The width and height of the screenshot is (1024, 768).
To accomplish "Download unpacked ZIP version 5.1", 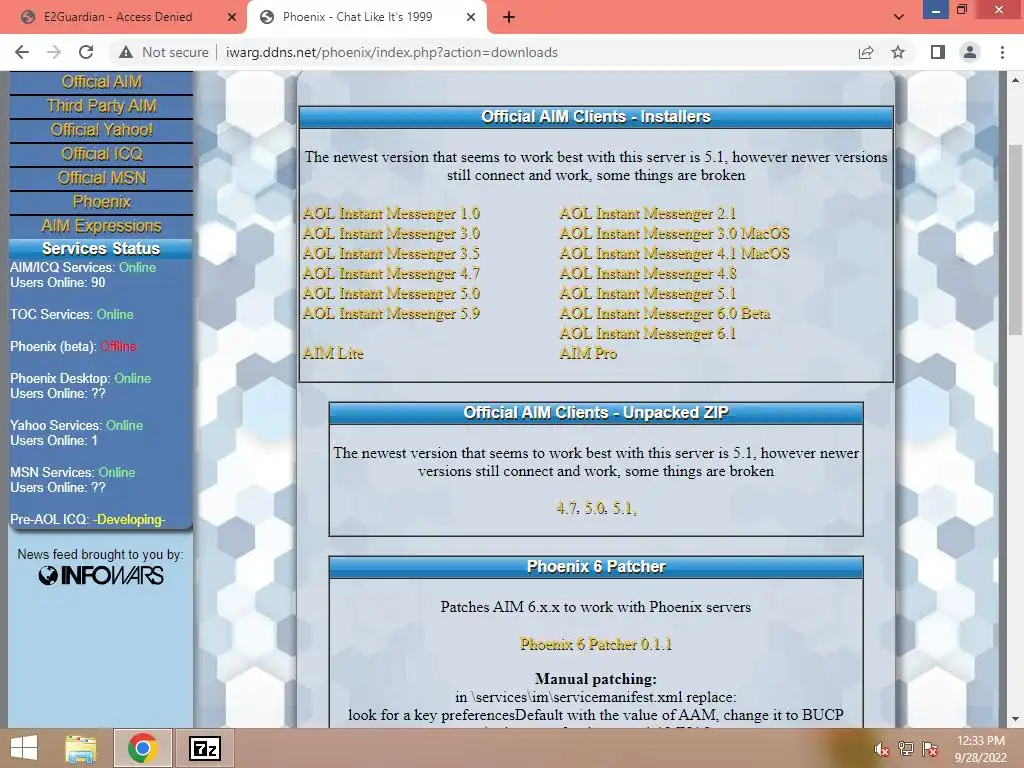I will pyautogui.click(x=623, y=508).
